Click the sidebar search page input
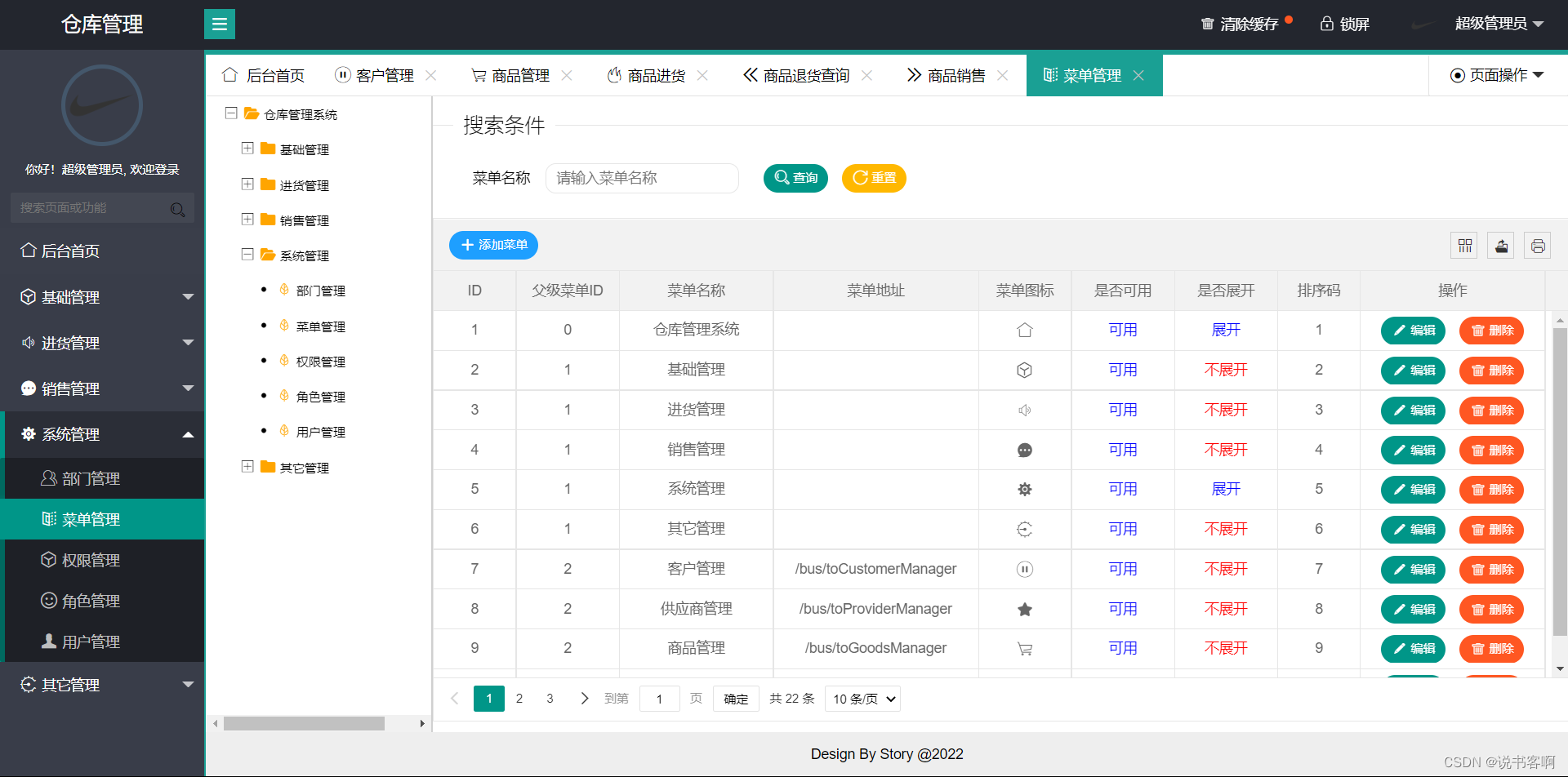 [x=102, y=208]
